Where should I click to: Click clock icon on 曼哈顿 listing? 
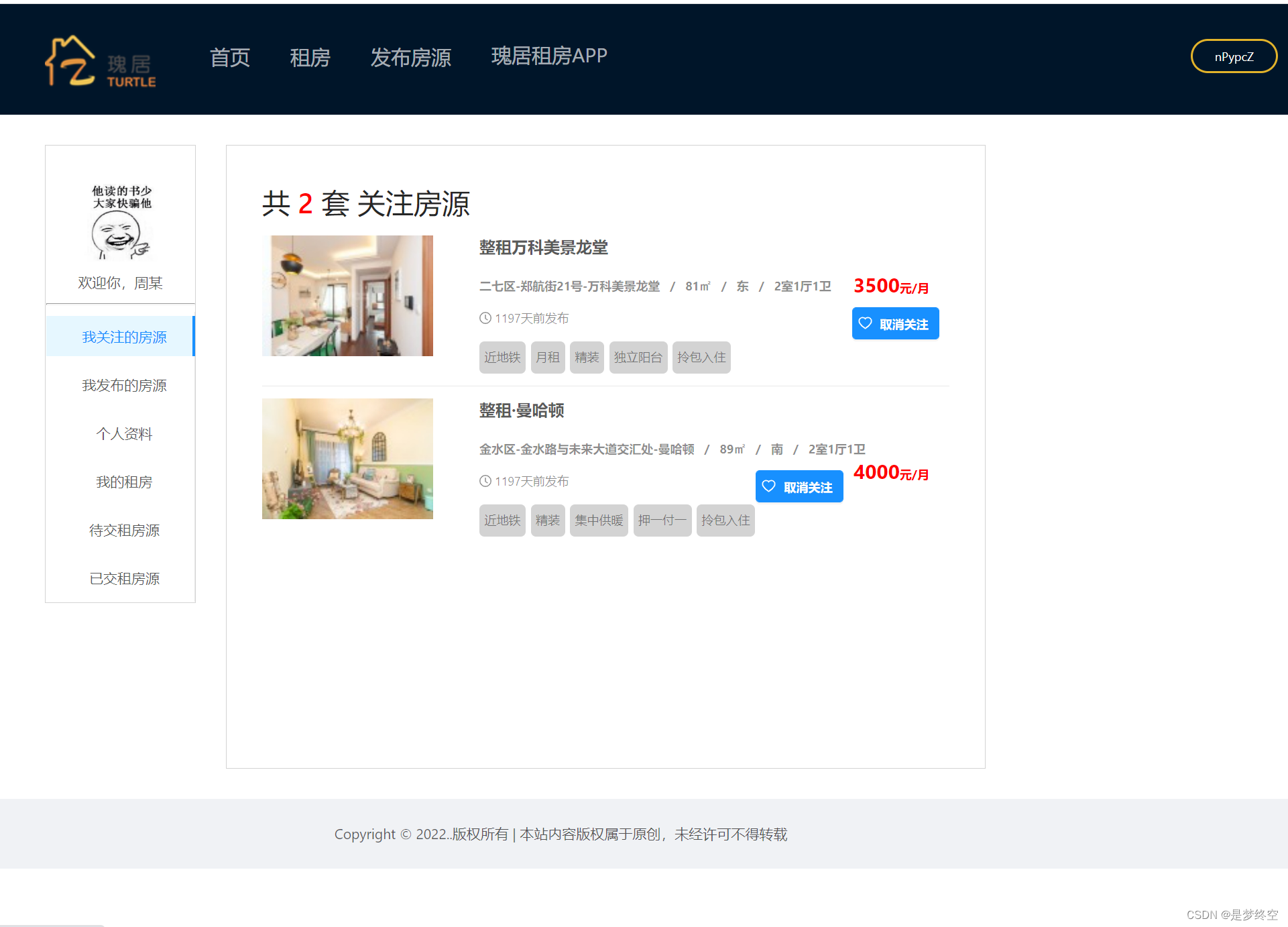coord(485,481)
